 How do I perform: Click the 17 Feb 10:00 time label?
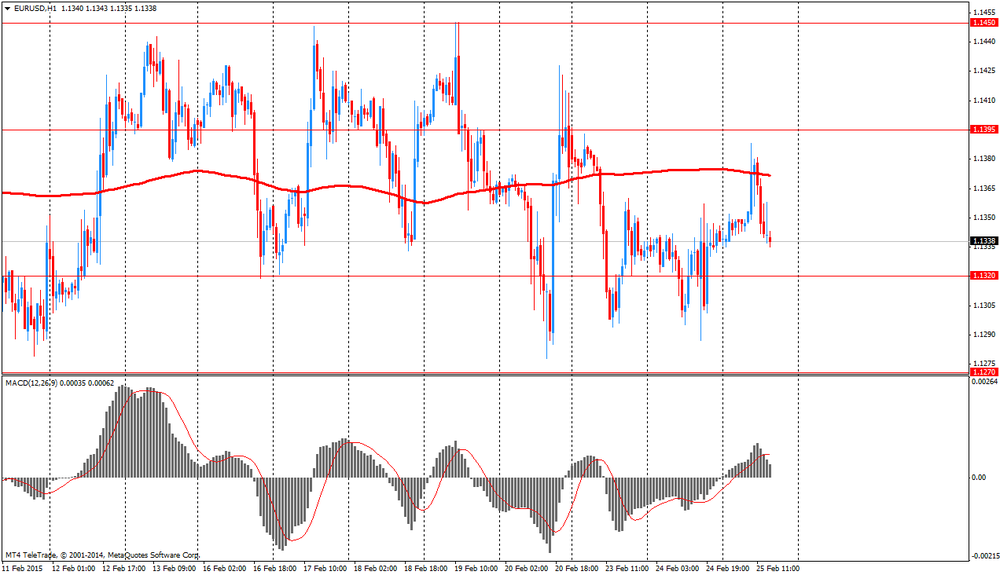[325, 569]
